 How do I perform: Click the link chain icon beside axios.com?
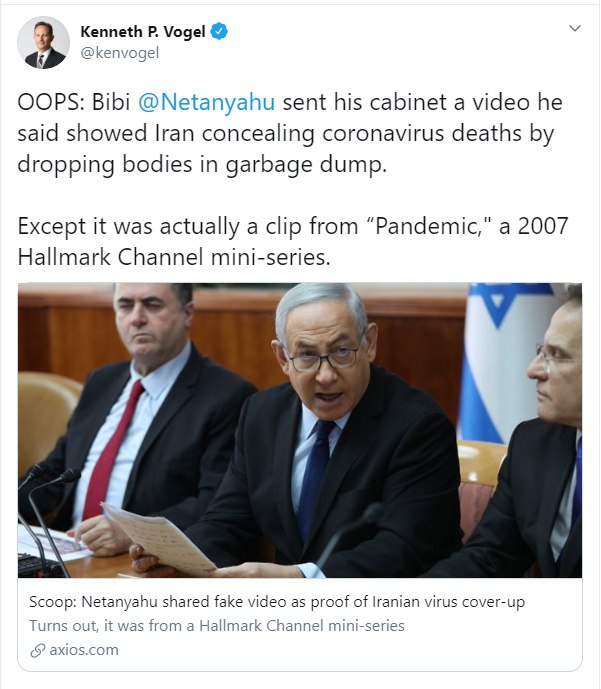tap(38, 650)
